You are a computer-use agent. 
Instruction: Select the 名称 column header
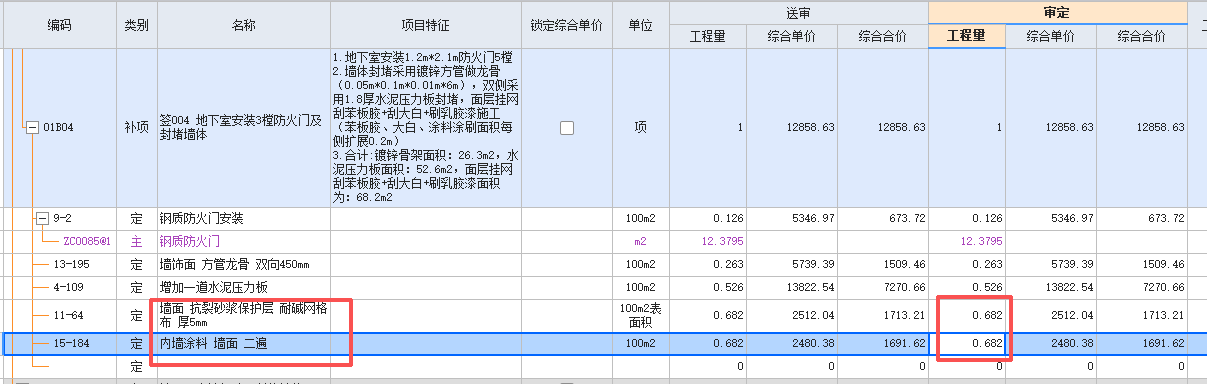pos(243,25)
